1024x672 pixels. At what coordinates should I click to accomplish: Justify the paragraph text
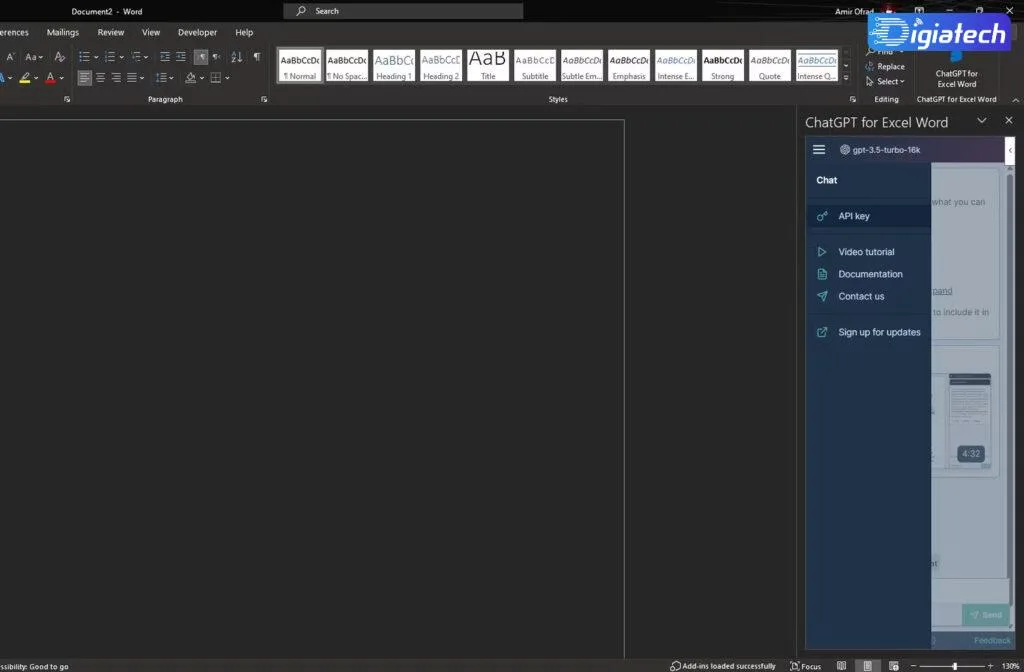point(132,78)
